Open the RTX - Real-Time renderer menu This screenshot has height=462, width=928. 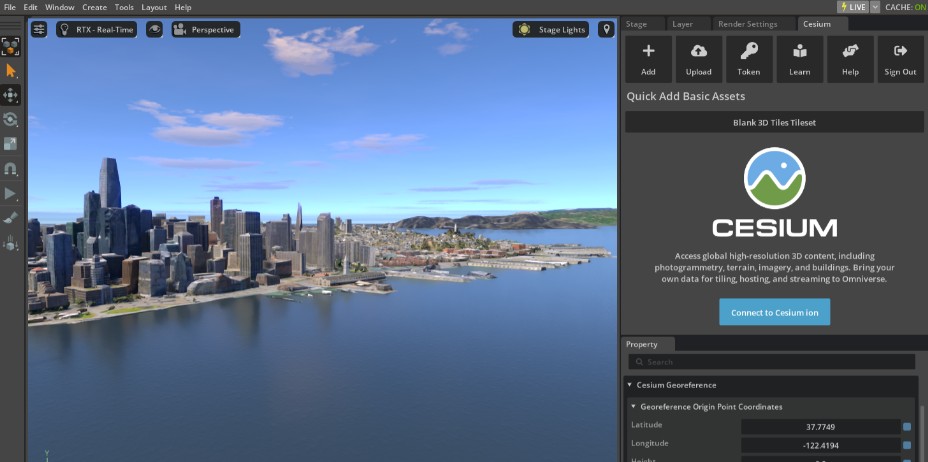(x=96, y=30)
